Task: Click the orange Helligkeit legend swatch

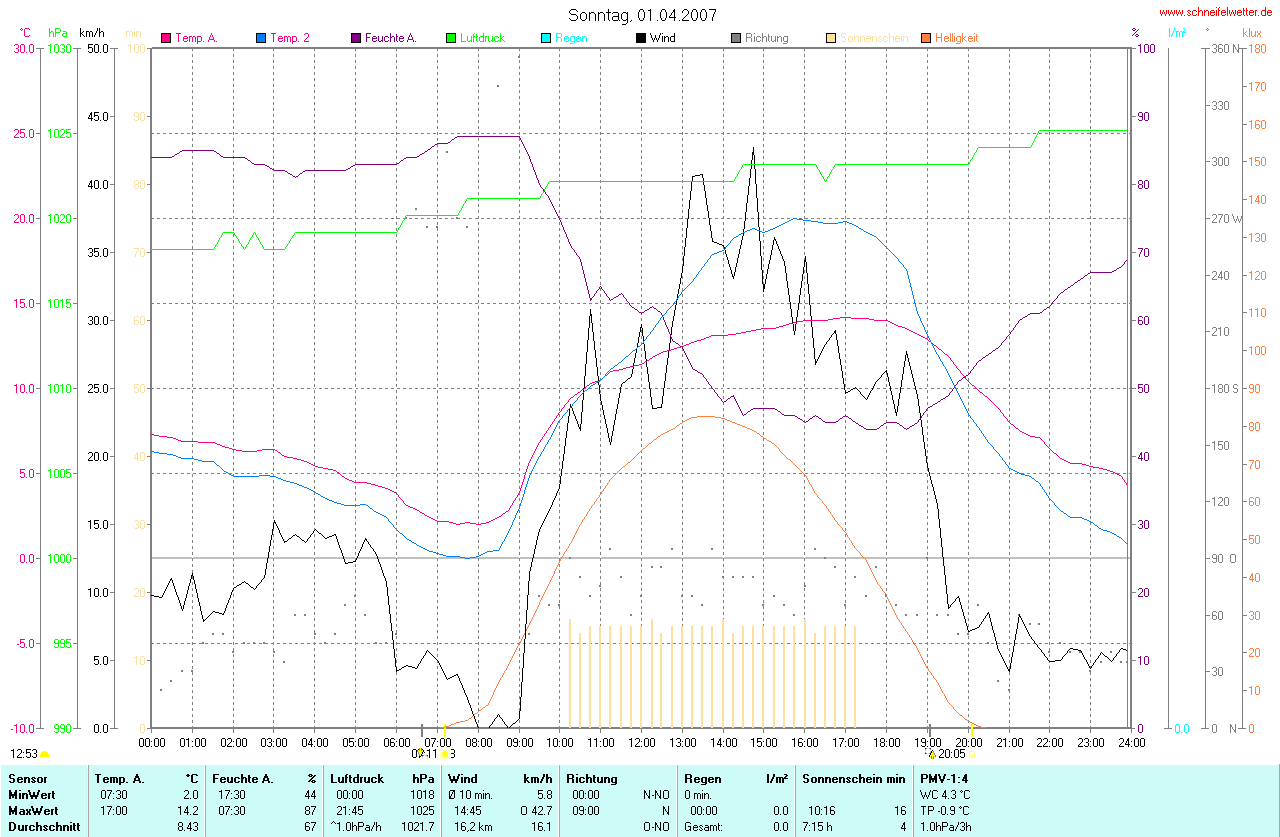Action: pos(926,38)
